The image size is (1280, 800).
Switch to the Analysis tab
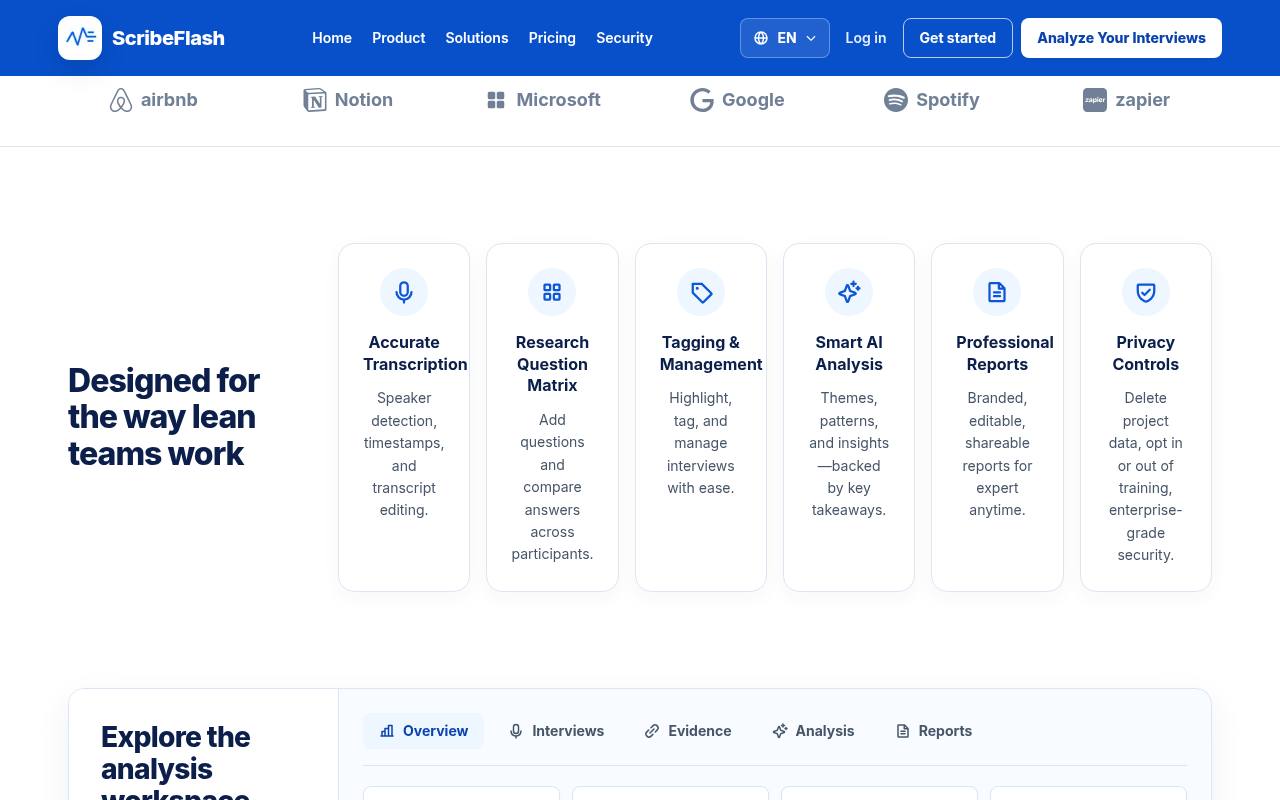coord(813,731)
